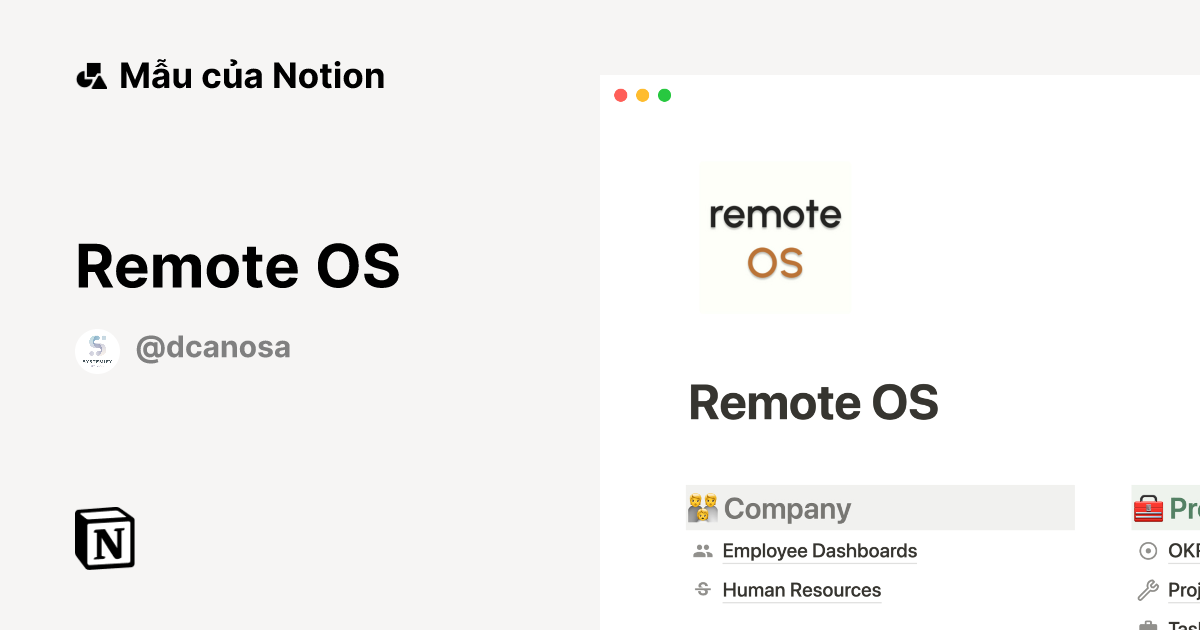This screenshot has height=630, width=1200.
Task: Click the chain link icon beside Human Resources
Action: 702,589
